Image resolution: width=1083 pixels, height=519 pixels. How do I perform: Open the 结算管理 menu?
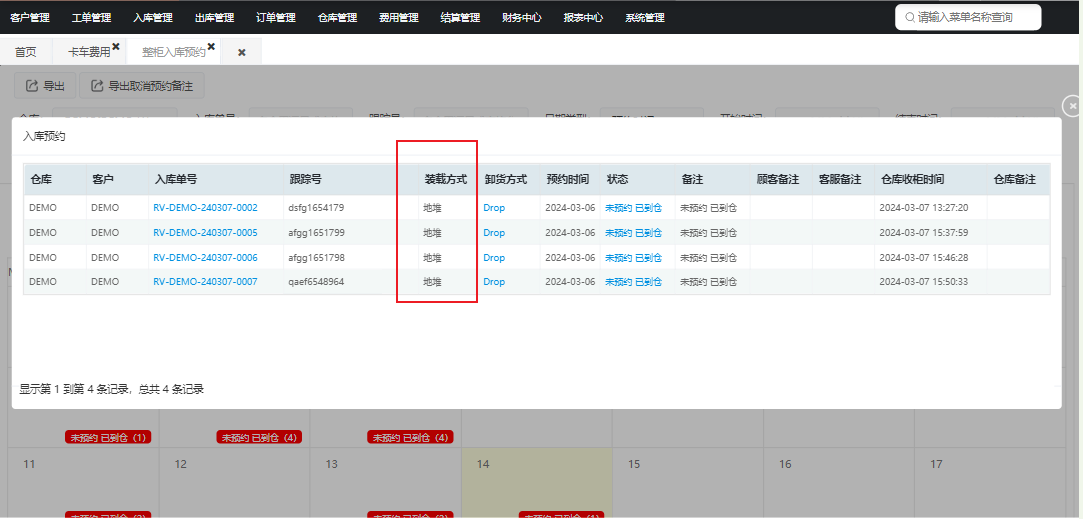click(x=460, y=18)
